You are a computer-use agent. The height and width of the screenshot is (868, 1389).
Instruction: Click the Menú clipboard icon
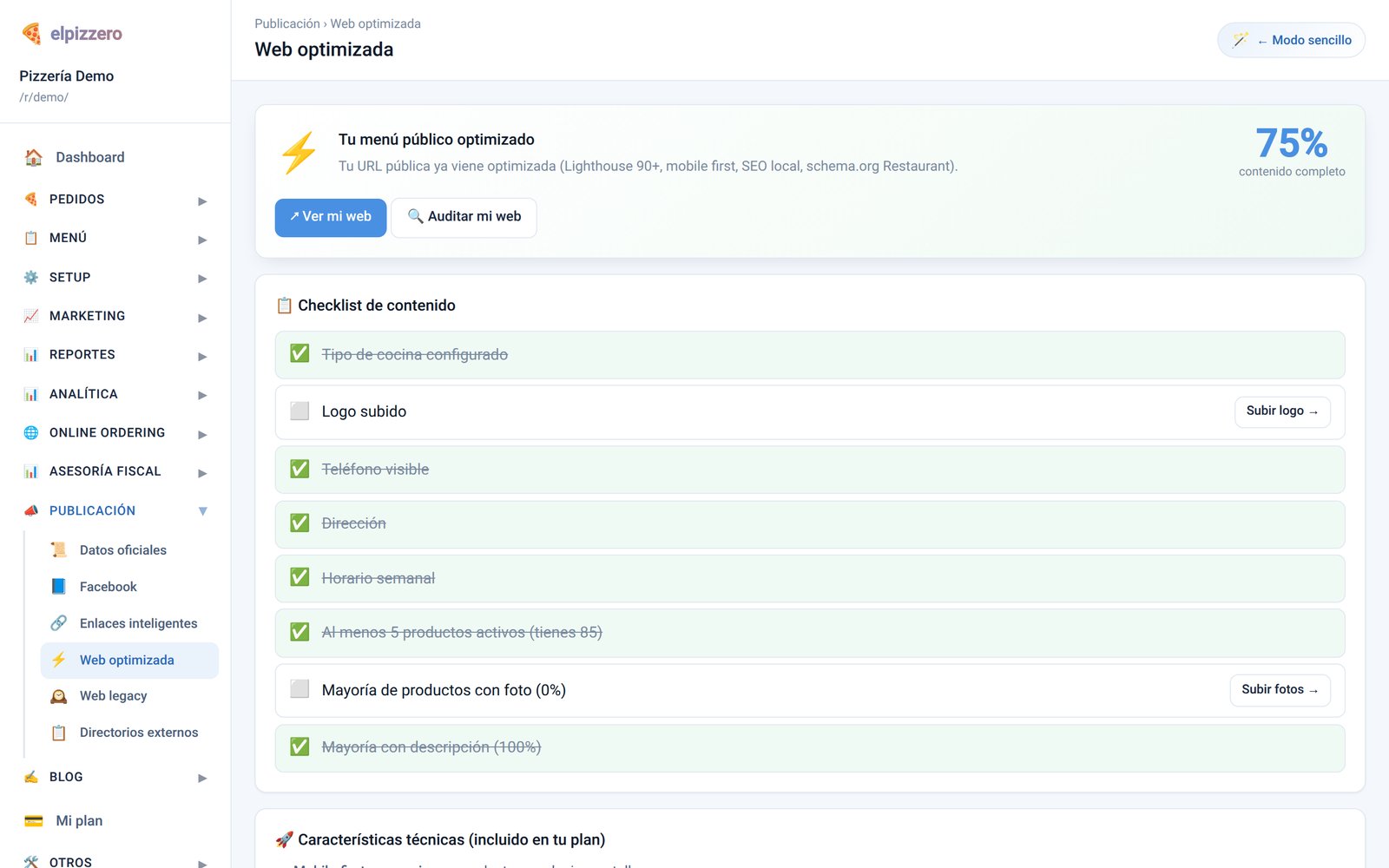click(31, 238)
